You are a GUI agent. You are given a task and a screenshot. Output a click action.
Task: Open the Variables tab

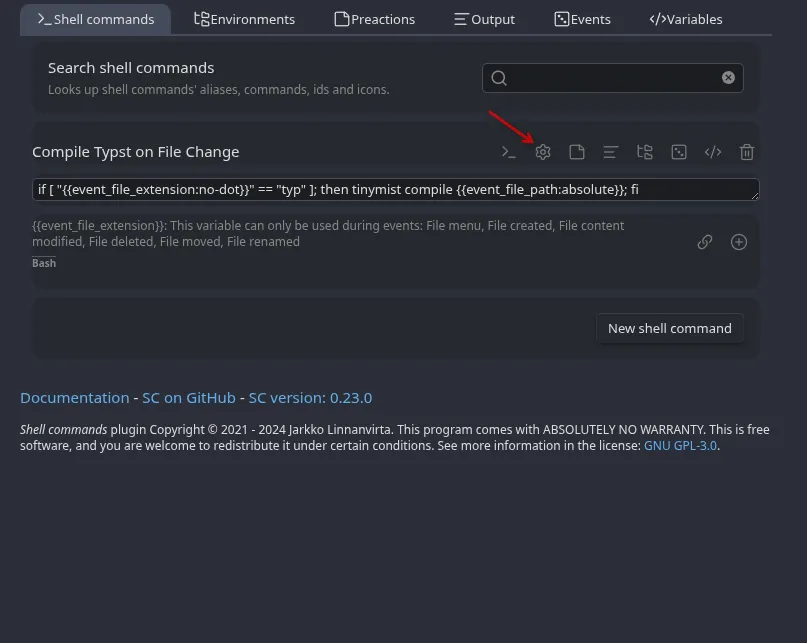pyautogui.click(x=686, y=19)
